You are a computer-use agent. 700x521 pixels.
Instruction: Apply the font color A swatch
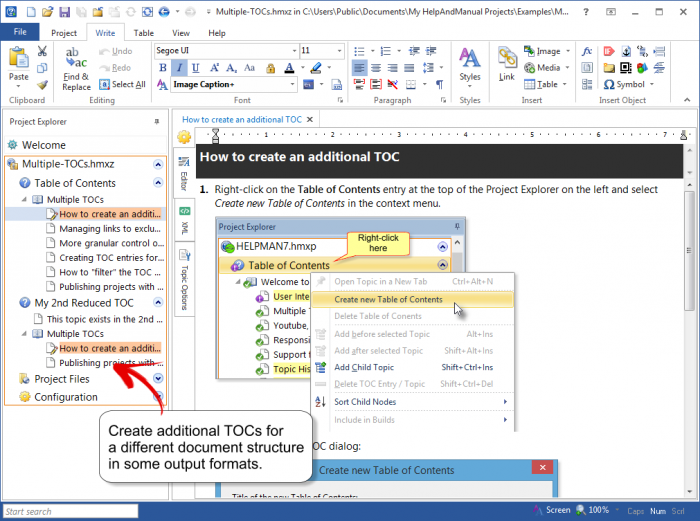coord(289,68)
